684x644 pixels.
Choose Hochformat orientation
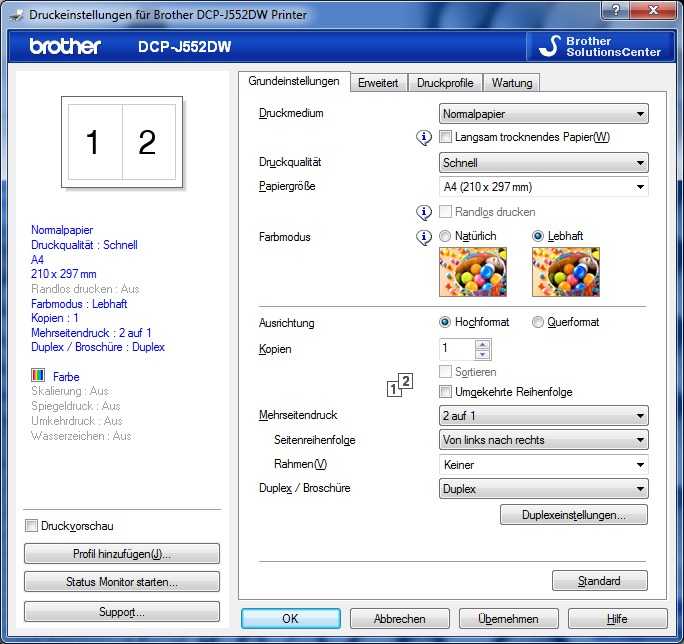coord(445,322)
